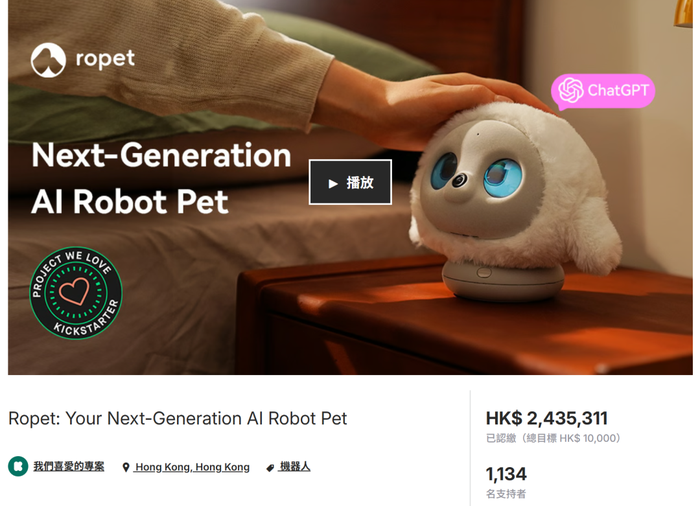This screenshot has height=506, width=700.
Task: Click the ChatGPT swirl logo icon
Action: 571,90
